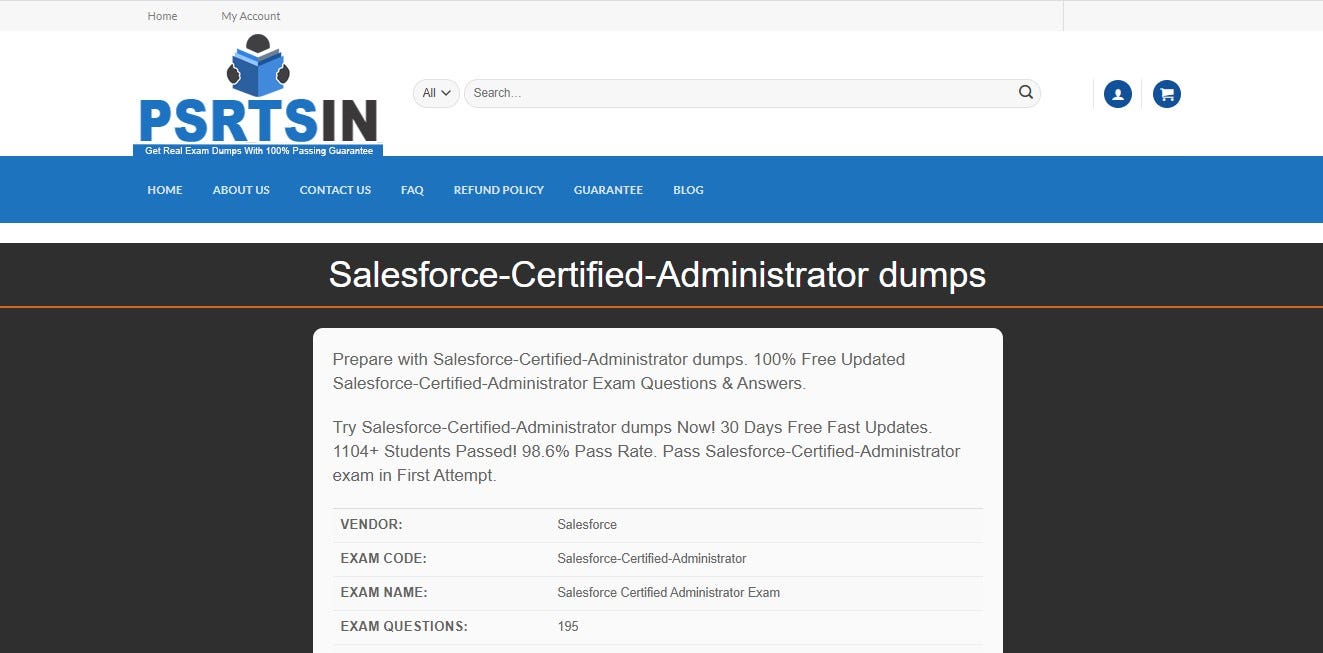Select exam code value Salesforce-Certified-Administrator
The image size is (1323, 653).
pos(652,559)
